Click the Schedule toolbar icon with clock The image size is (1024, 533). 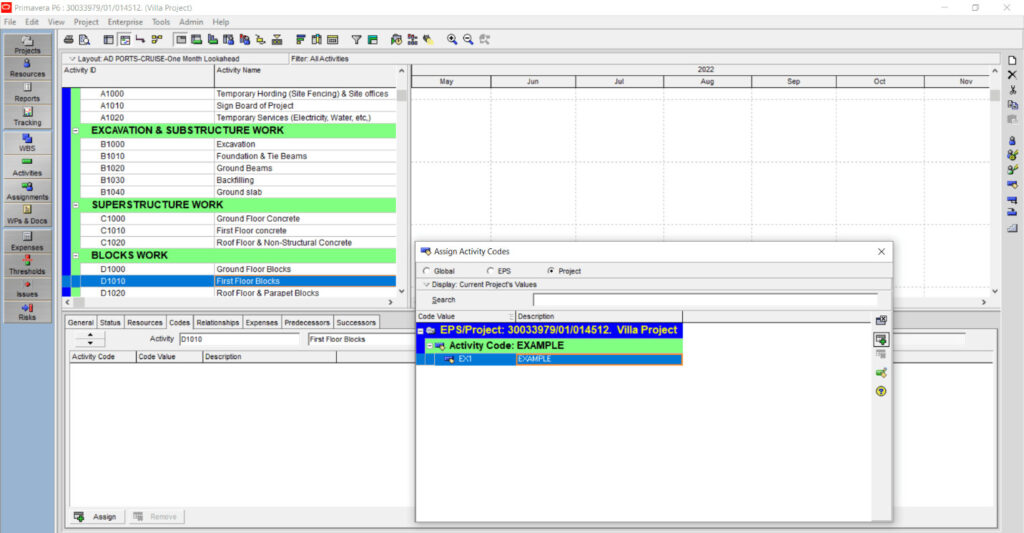[396, 40]
